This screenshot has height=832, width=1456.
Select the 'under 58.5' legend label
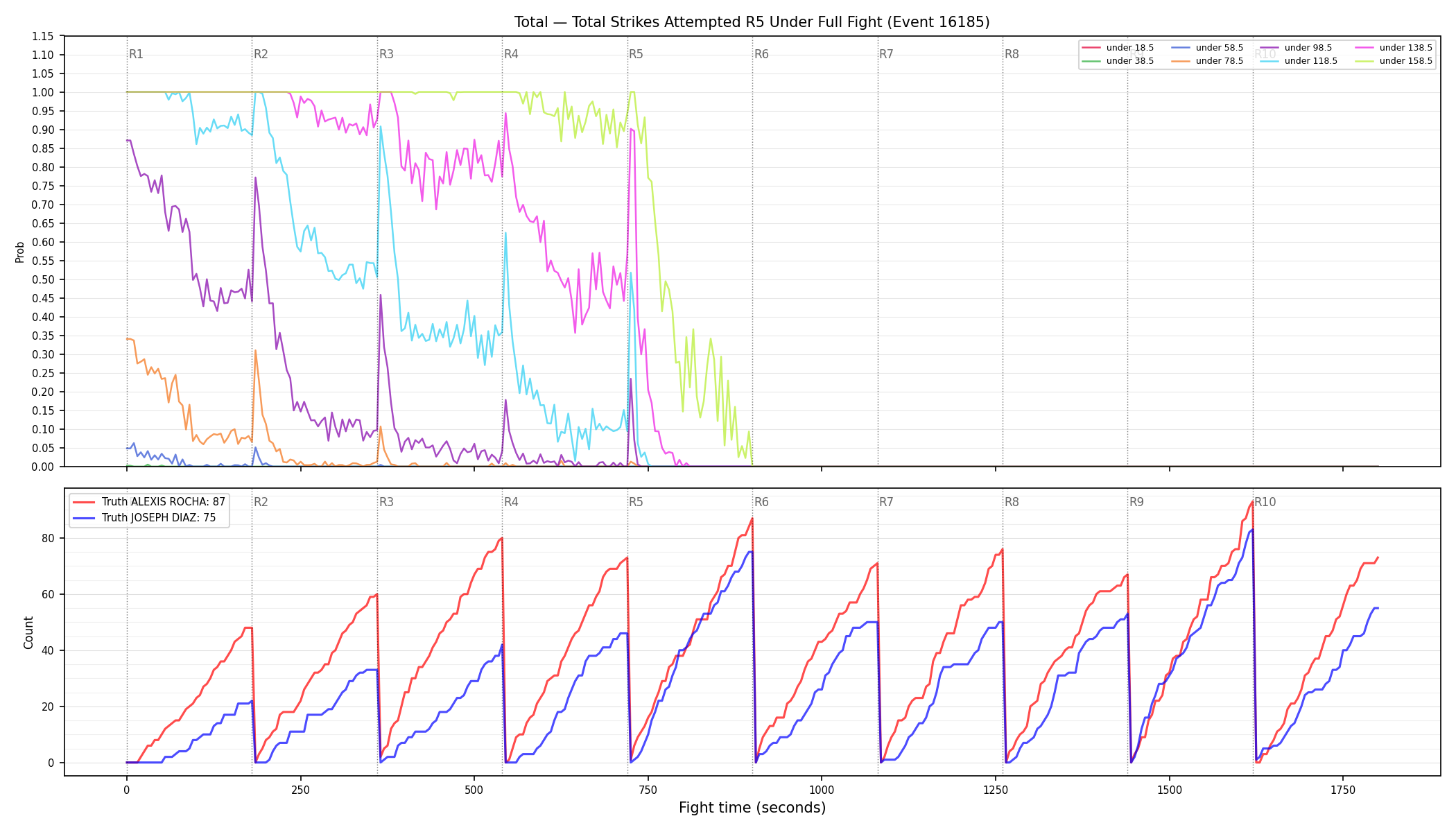pos(1220,48)
